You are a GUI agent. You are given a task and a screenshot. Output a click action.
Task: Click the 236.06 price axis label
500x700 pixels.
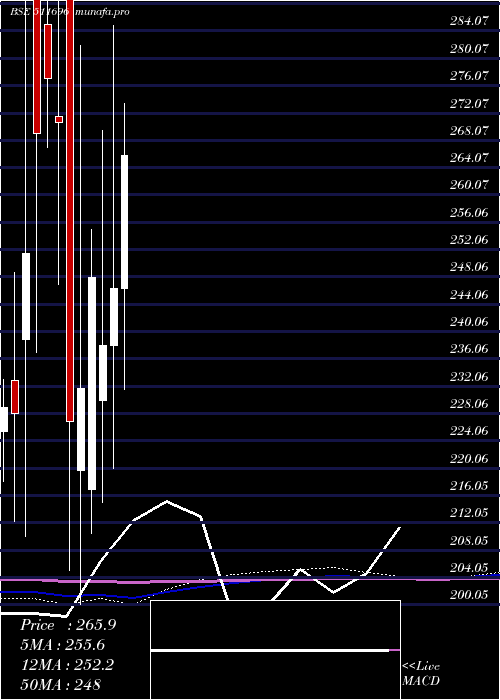pos(469,349)
